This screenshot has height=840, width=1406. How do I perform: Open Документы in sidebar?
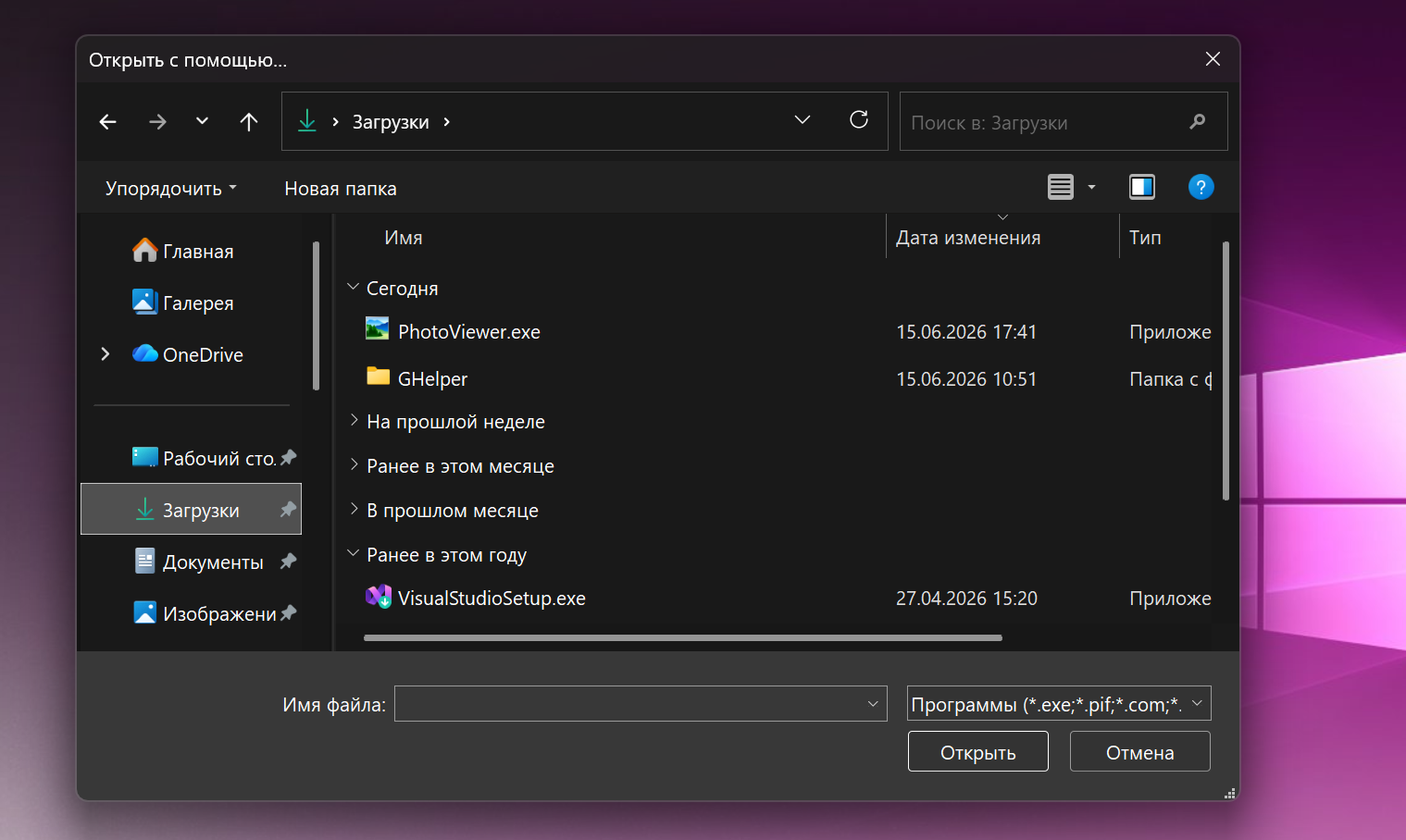[192, 562]
